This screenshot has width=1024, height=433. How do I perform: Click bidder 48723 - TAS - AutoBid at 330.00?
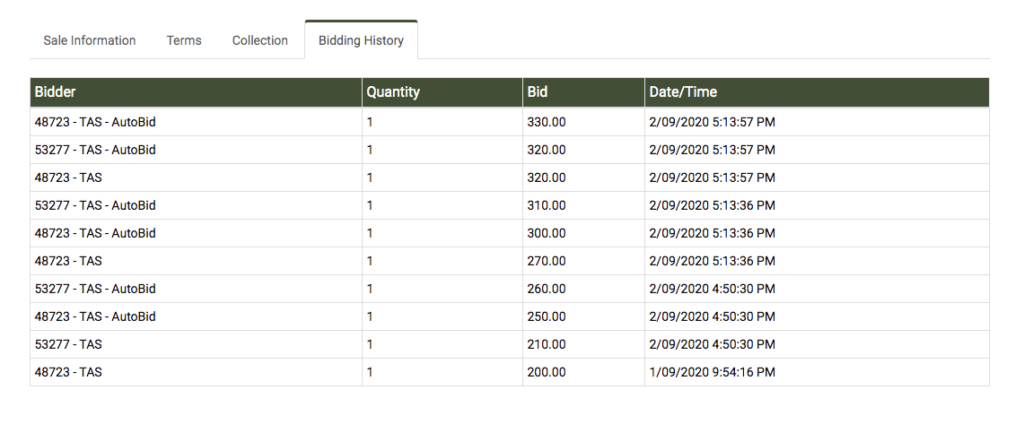click(95, 122)
